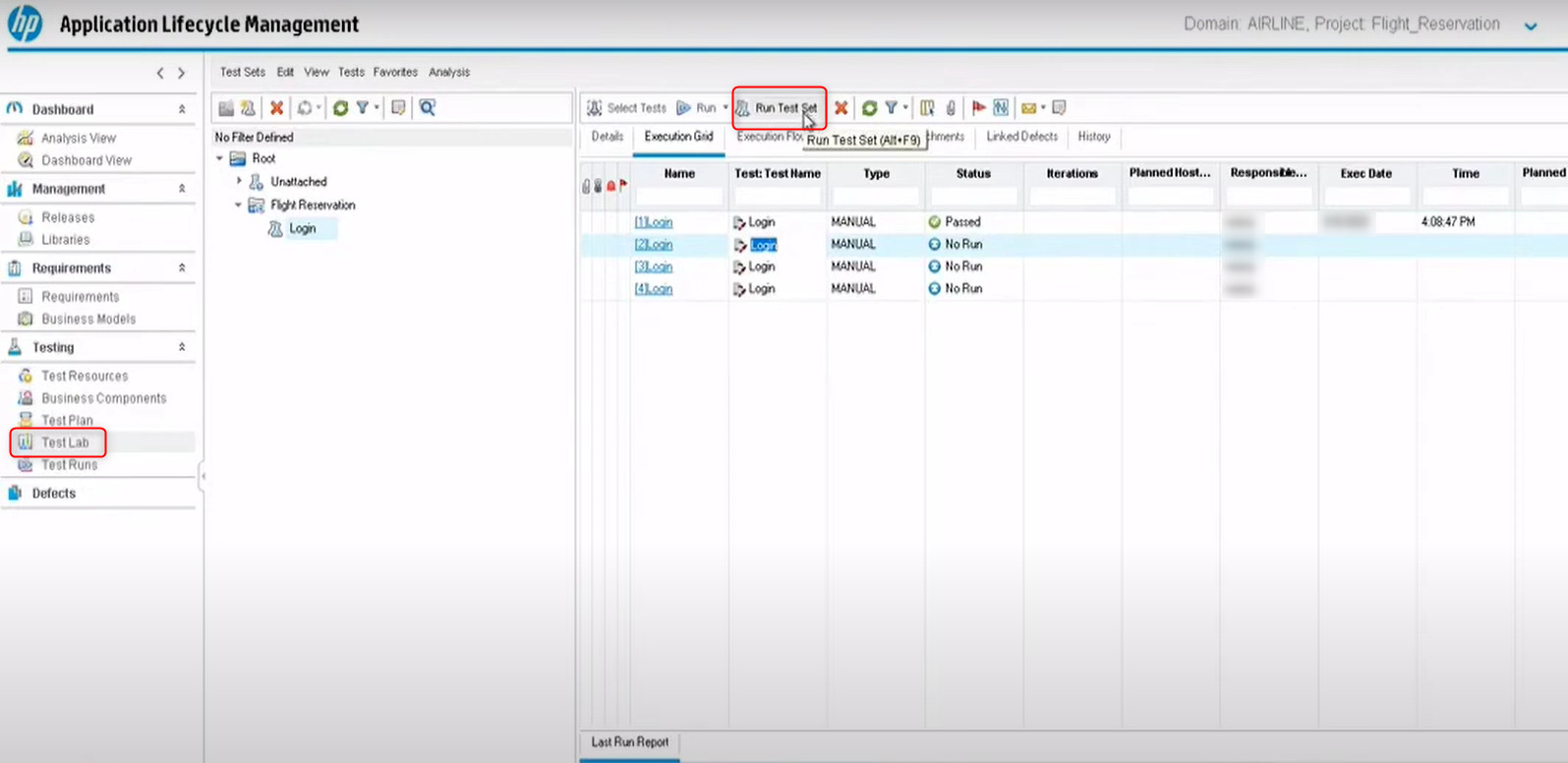Click the red flag follow-up icon
The image size is (1568, 763).
point(978,108)
